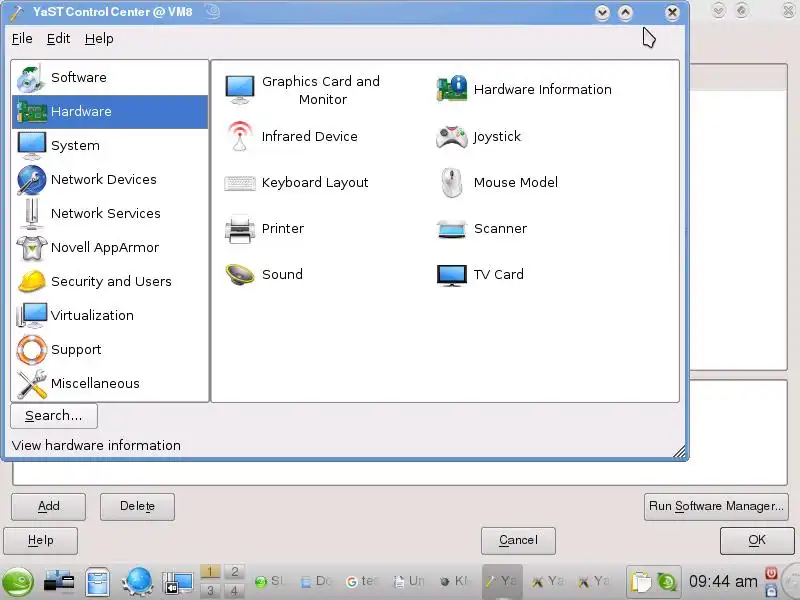Click the OK button in background window
Screen dimensions: 800x600
(x=757, y=540)
